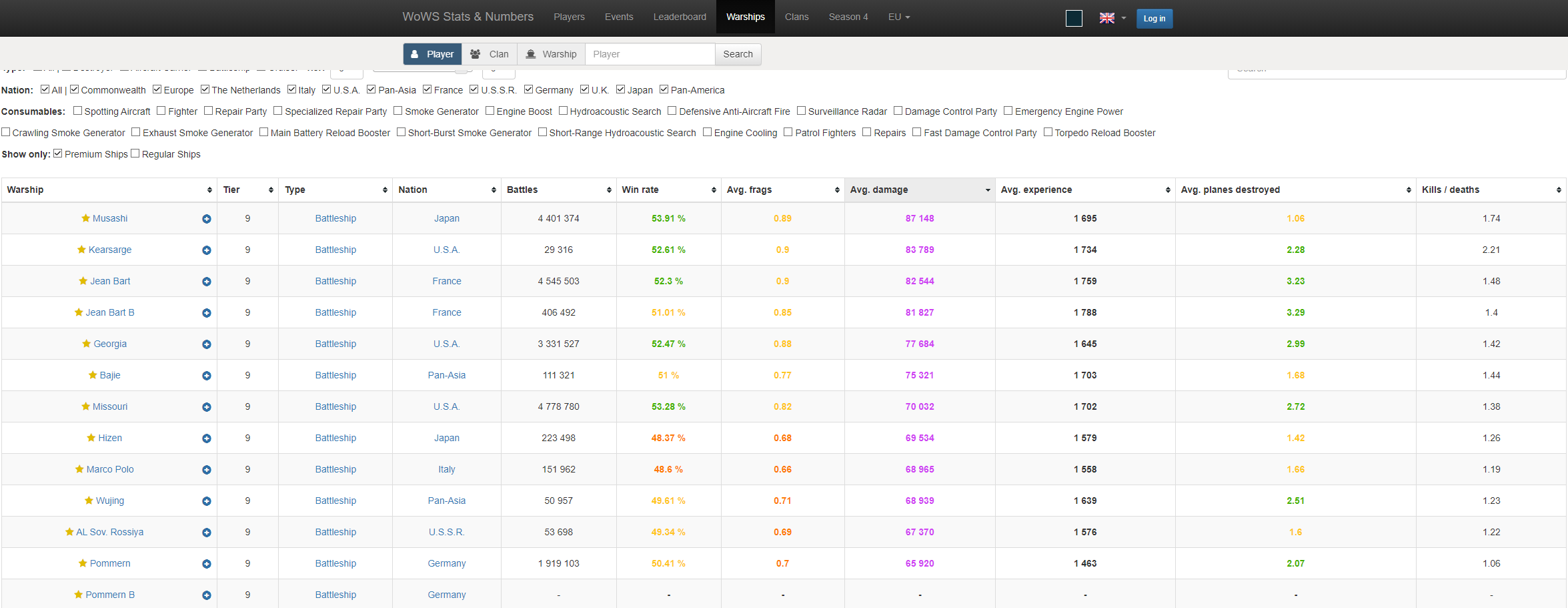
Task: Click the UK flag language icon
Action: (x=1107, y=18)
